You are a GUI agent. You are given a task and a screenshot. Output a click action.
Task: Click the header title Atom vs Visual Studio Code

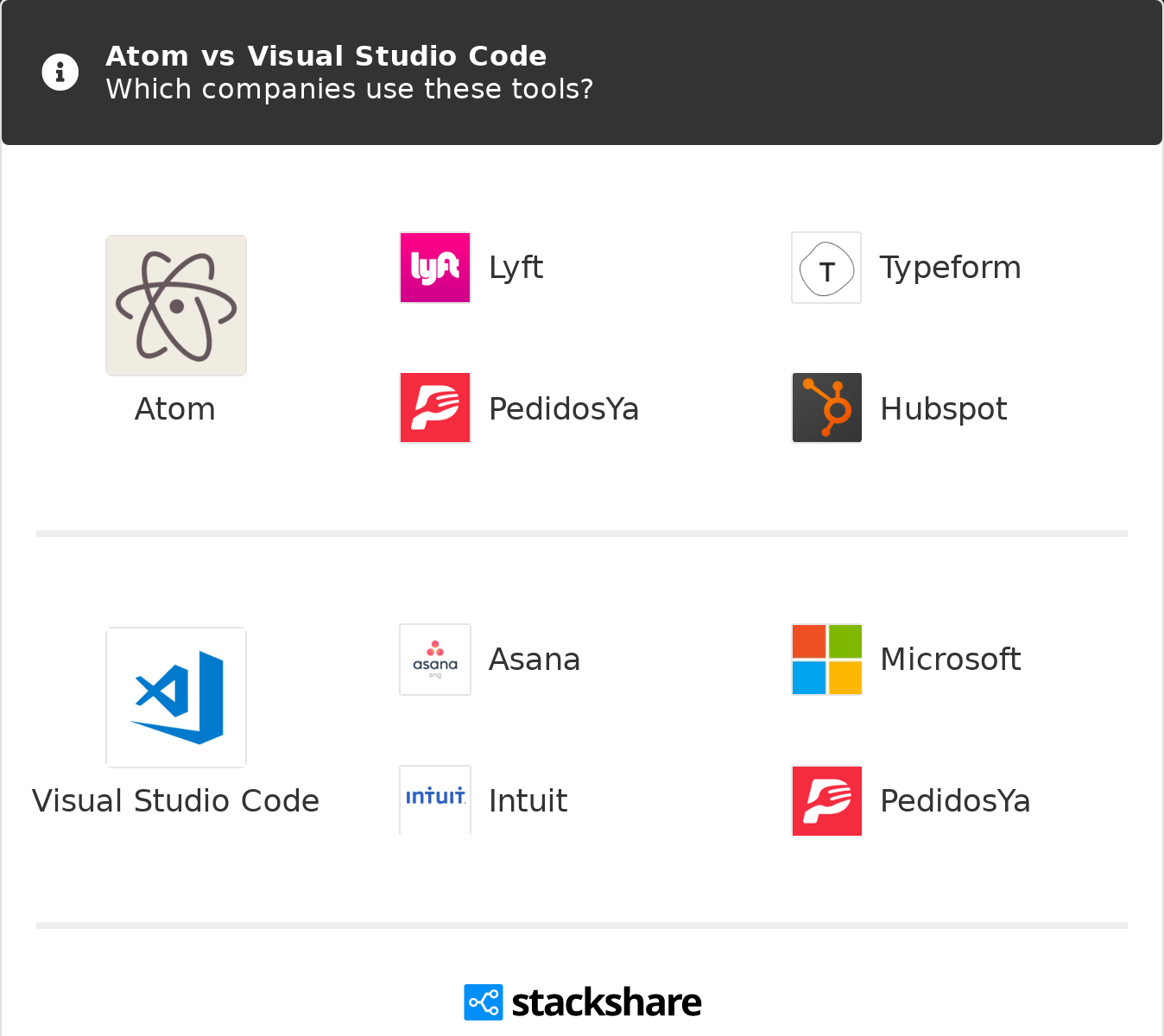[x=326, y=55]
